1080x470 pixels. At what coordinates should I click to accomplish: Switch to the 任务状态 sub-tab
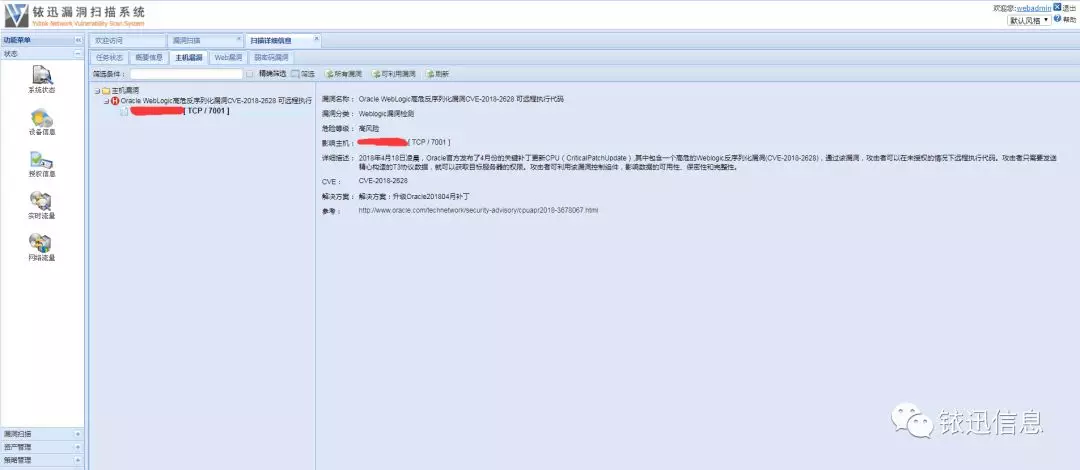[110, 58]
